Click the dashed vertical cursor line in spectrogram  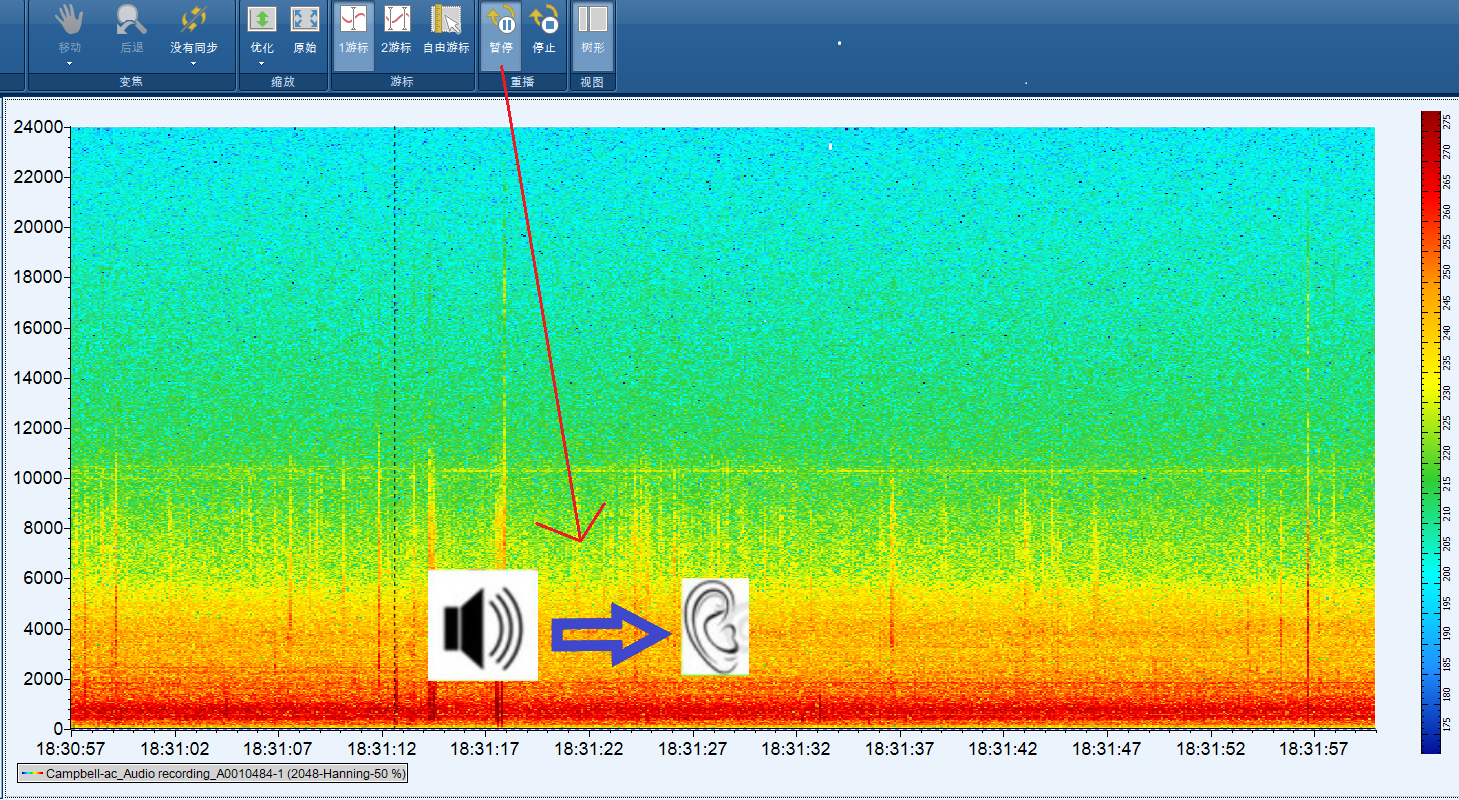(x=395, y=400)
